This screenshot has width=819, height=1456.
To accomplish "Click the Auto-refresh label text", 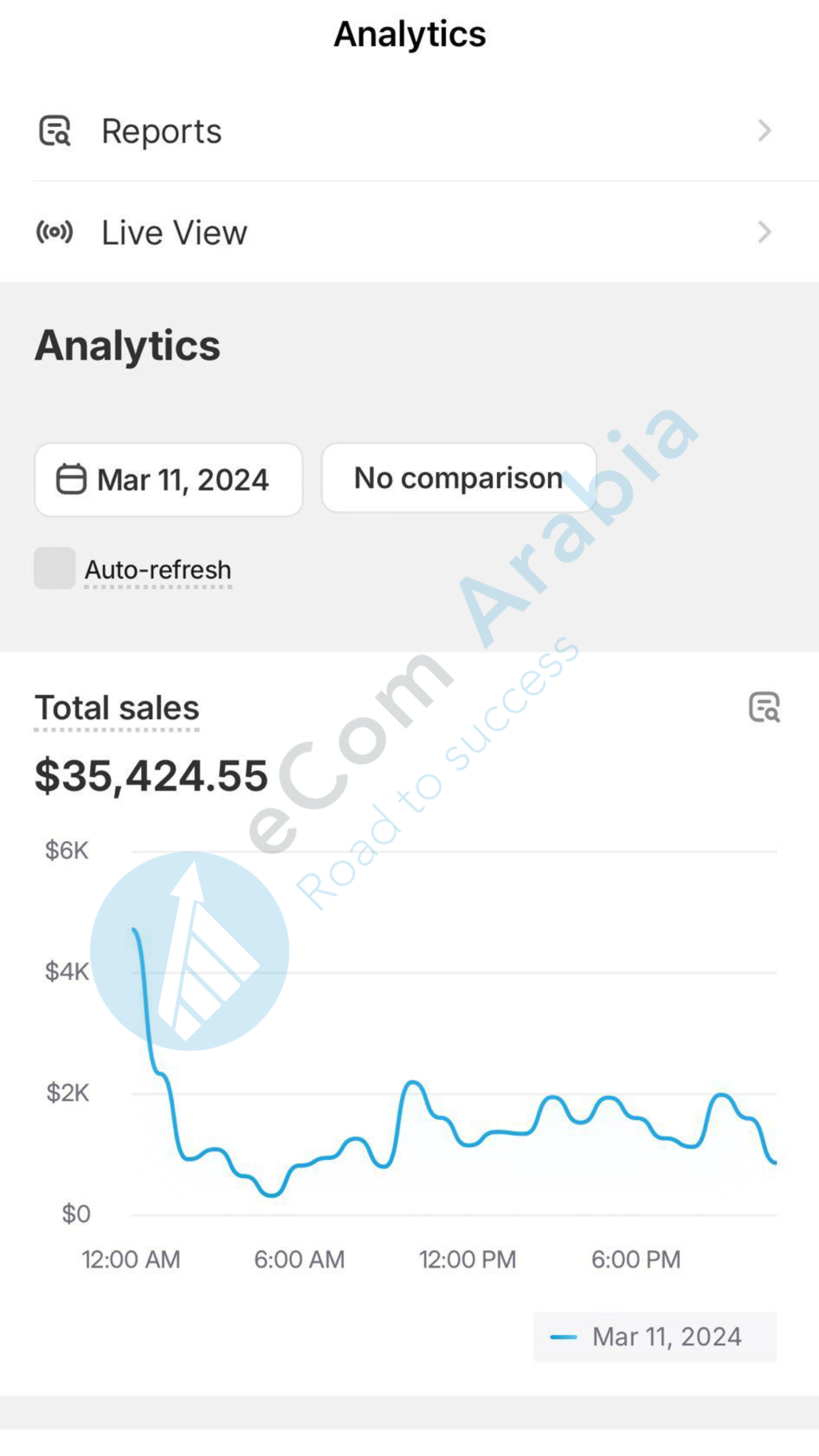I will (x=158, y=570).
